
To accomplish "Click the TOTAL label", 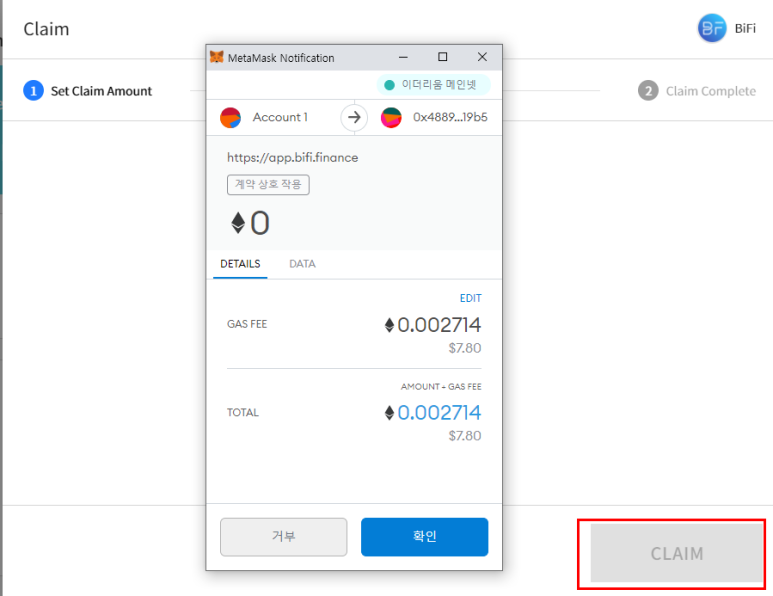I will (243, 413).
